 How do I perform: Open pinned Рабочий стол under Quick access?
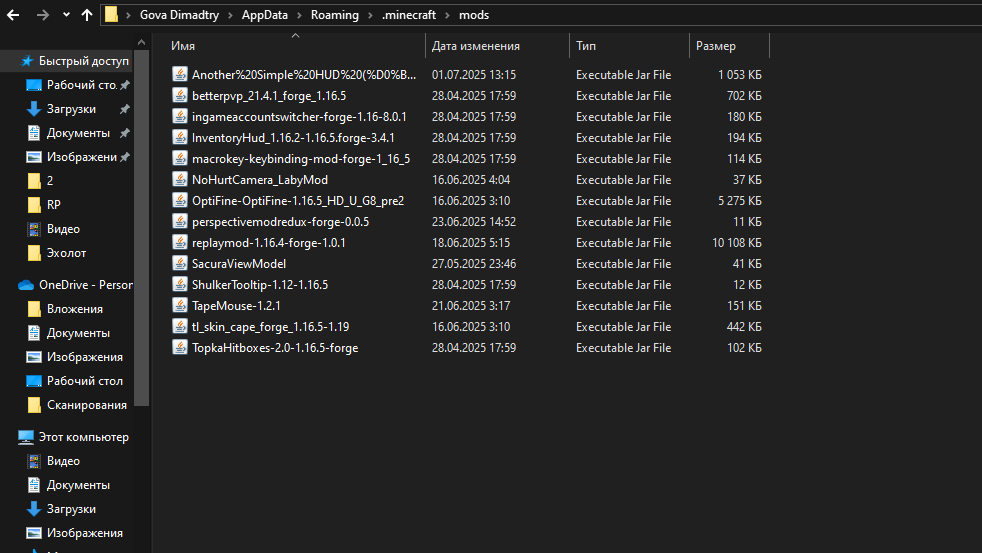pyautogui.click(x=81, y=85)
